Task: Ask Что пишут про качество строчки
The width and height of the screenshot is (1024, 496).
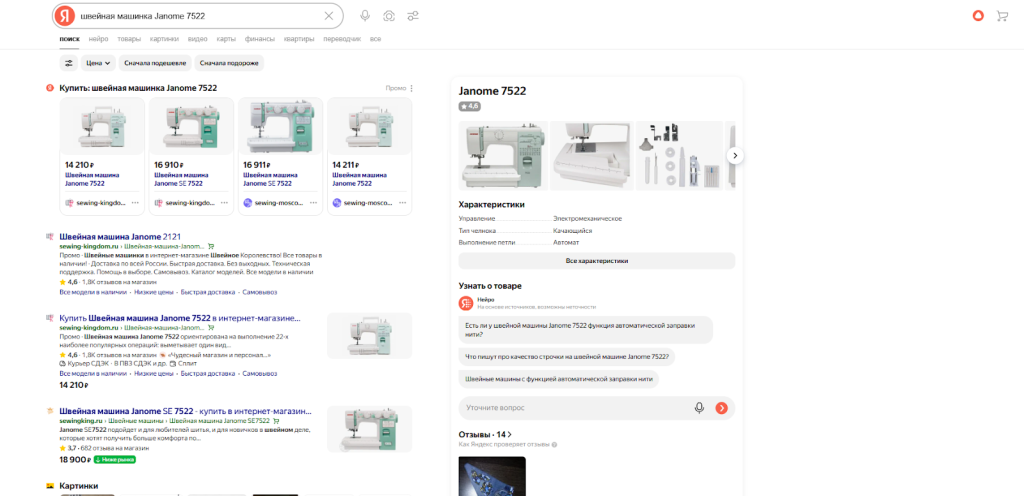Action: click(x=566, y=356)
